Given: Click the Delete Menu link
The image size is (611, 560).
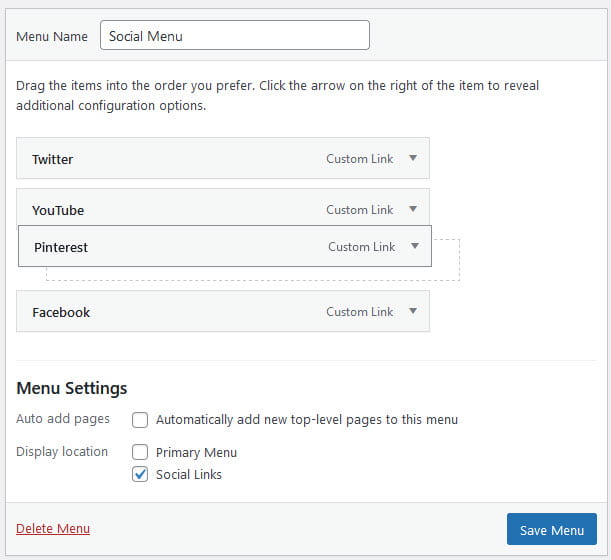Looking at the screenshot, I should pyautogui.click(x=53, y=528).
